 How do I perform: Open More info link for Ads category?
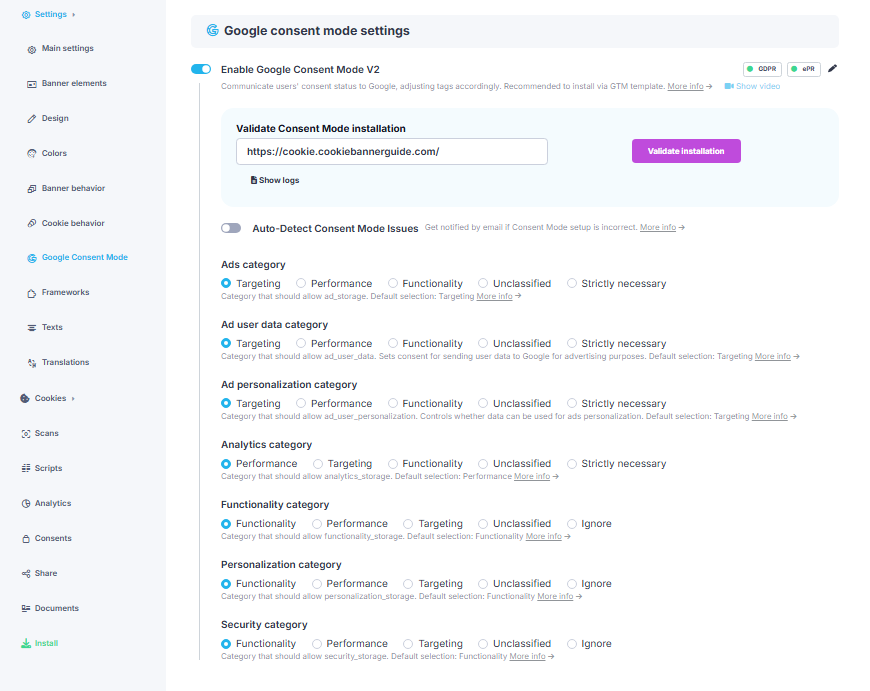click(494, 296)
